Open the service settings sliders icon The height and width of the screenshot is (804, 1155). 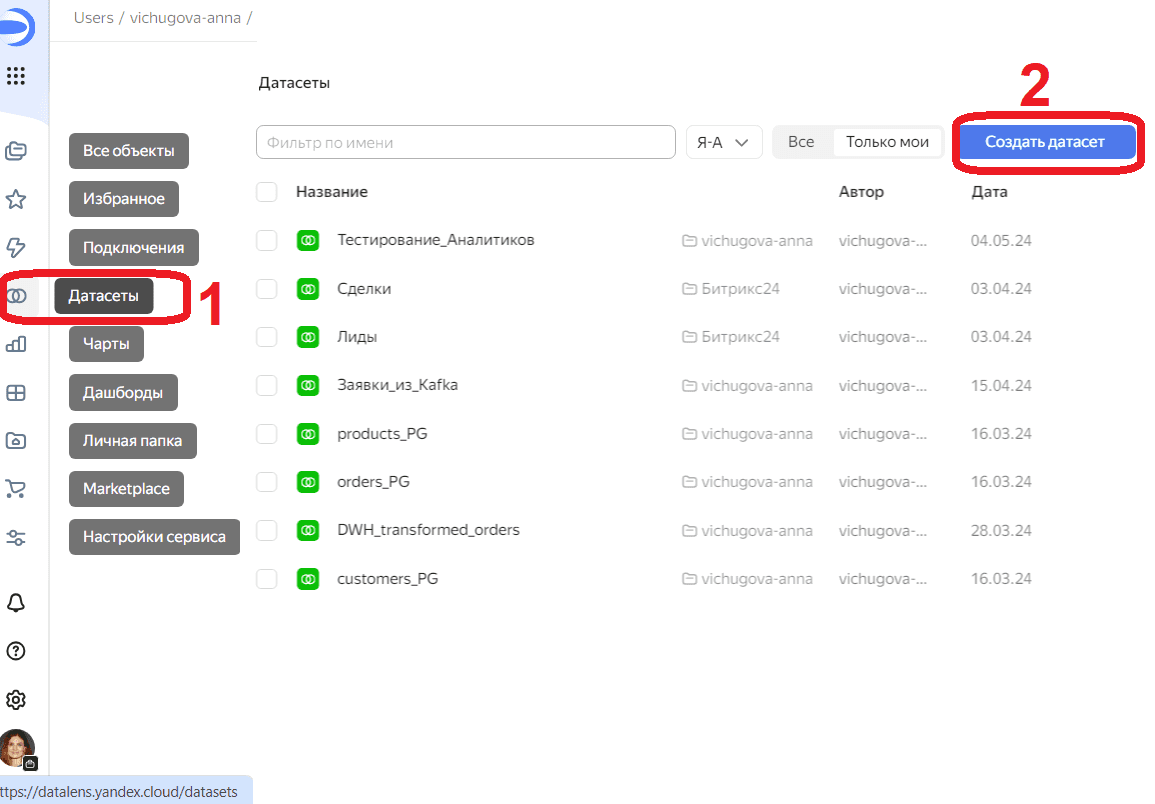(15, 537)
